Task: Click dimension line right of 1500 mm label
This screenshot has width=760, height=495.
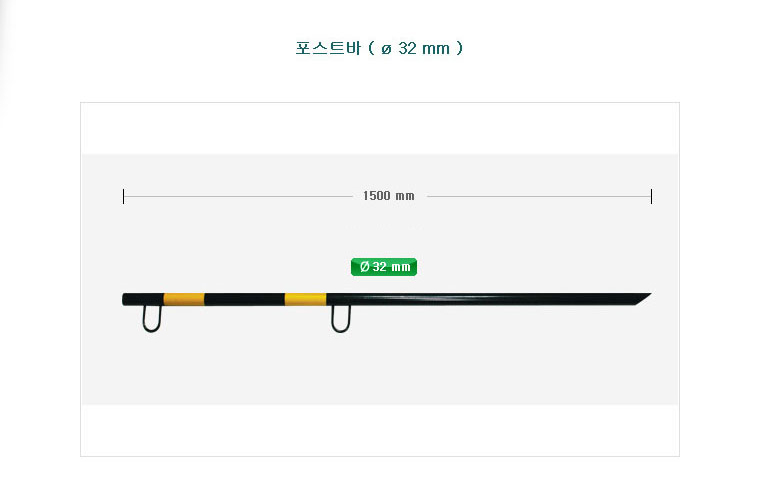Action: (539, 196)
